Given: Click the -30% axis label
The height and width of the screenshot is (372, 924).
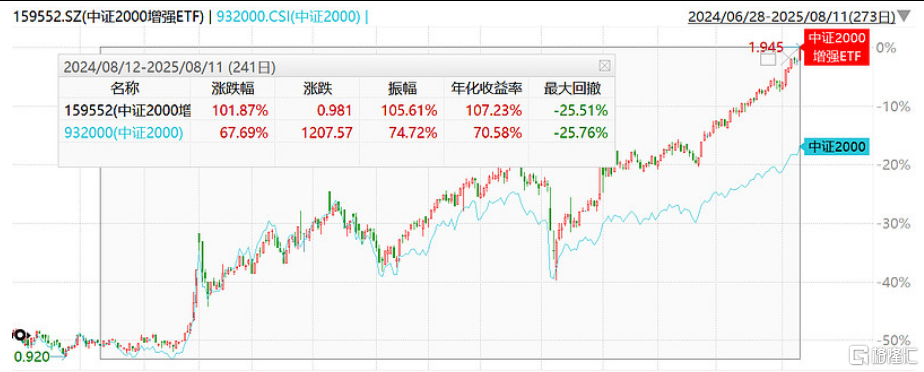Looking at the screenshot, I should point(892,223).
